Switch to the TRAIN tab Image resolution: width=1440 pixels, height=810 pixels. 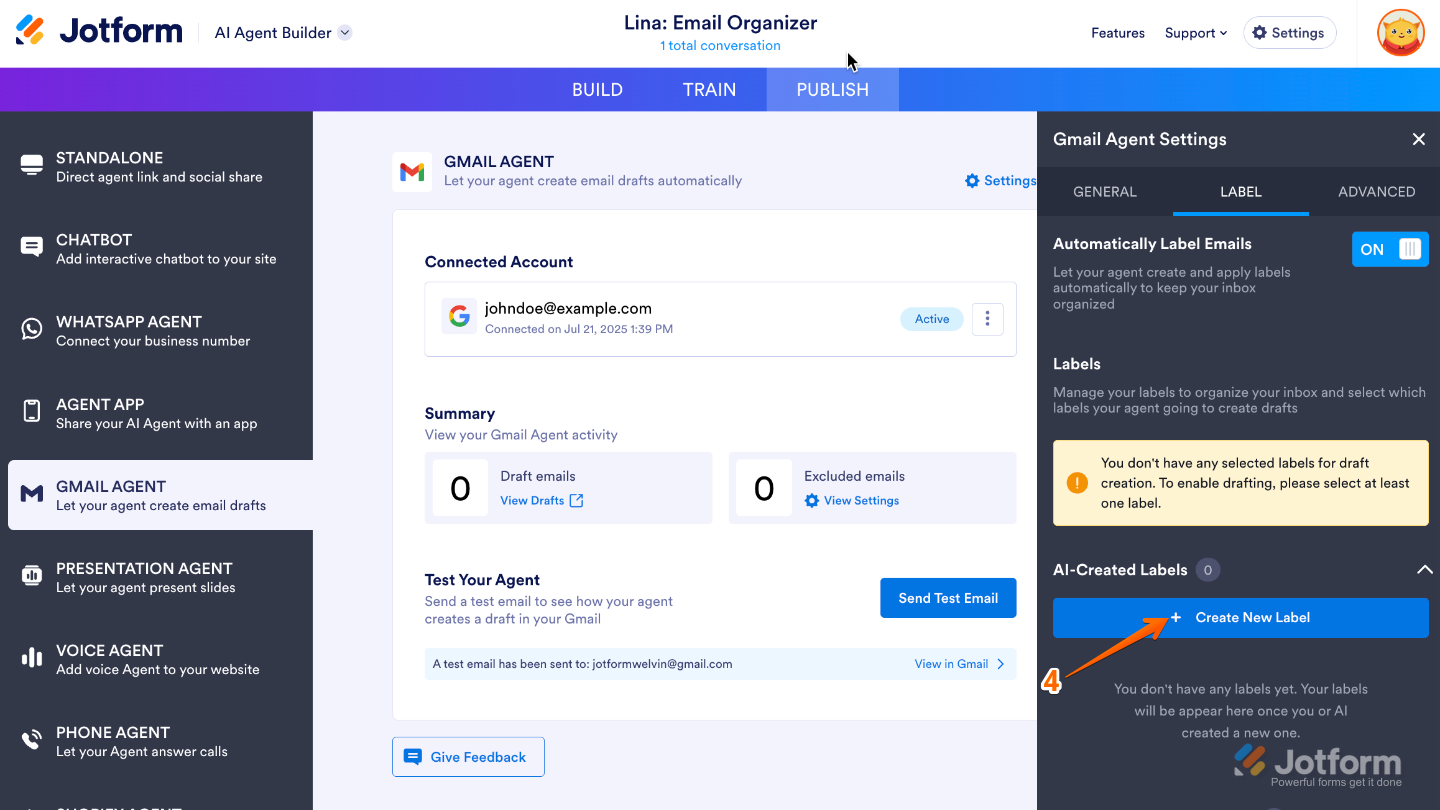tap(709, 89)
